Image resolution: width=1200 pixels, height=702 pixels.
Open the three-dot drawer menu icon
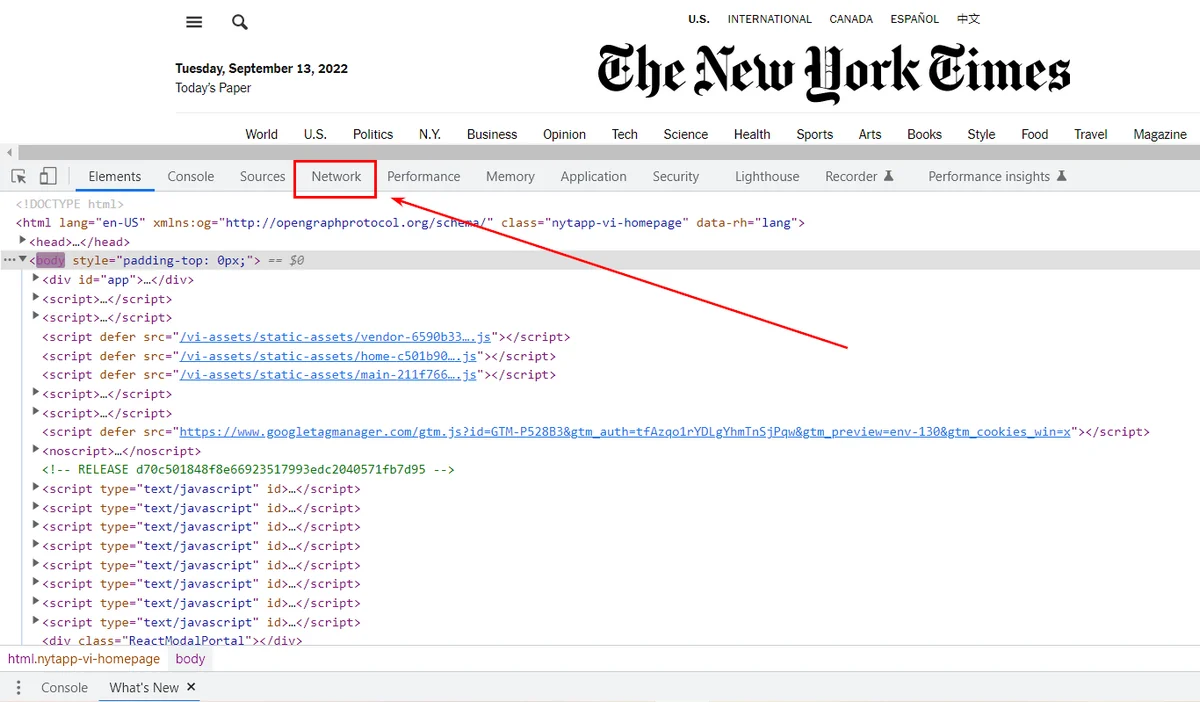coord(18,688)
